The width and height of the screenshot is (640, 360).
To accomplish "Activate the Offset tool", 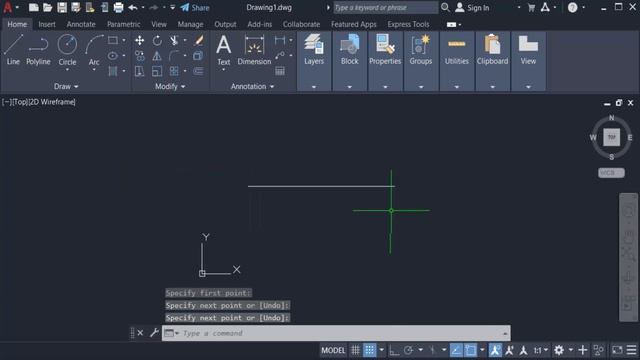I will point(198,71).
